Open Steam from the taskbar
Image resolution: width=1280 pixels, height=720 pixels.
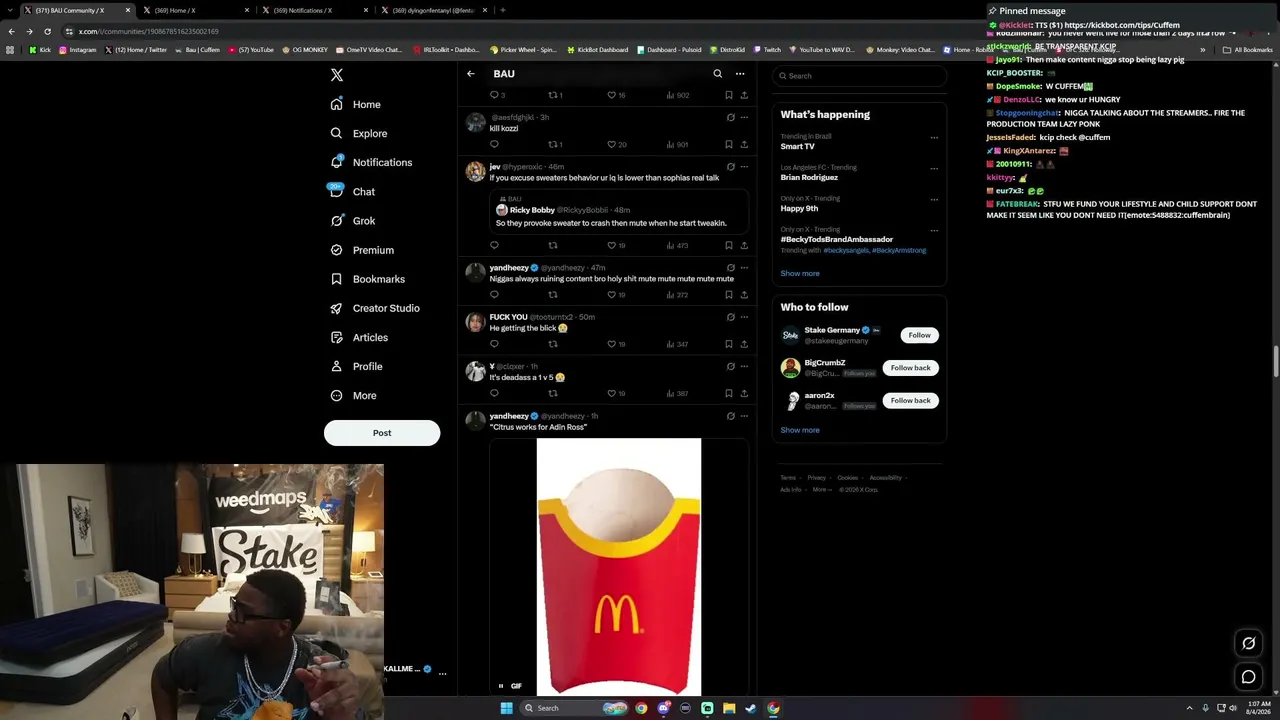[751, 708]
